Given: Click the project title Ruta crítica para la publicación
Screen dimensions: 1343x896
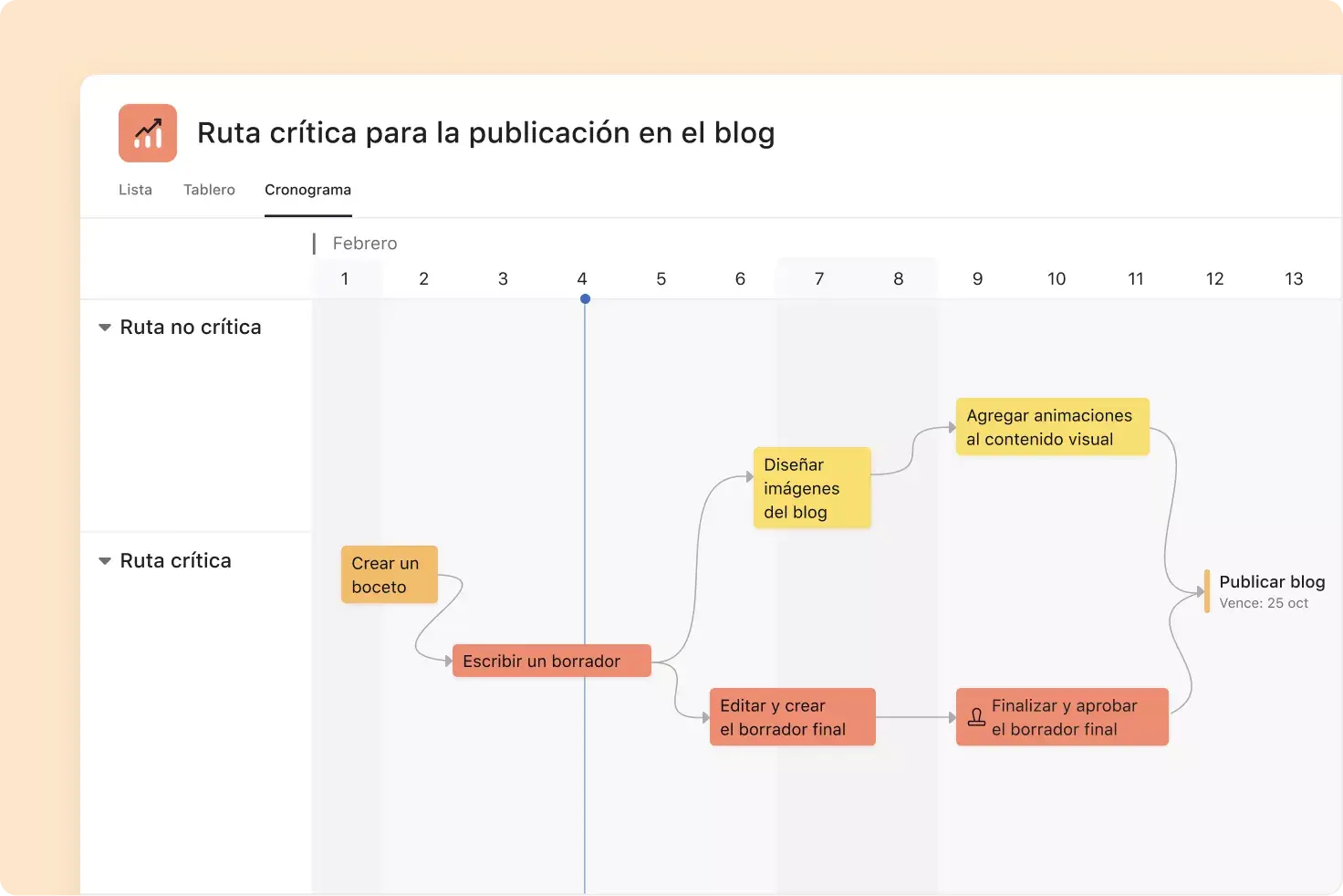Looking at the screenshot, I should (485, 133).
